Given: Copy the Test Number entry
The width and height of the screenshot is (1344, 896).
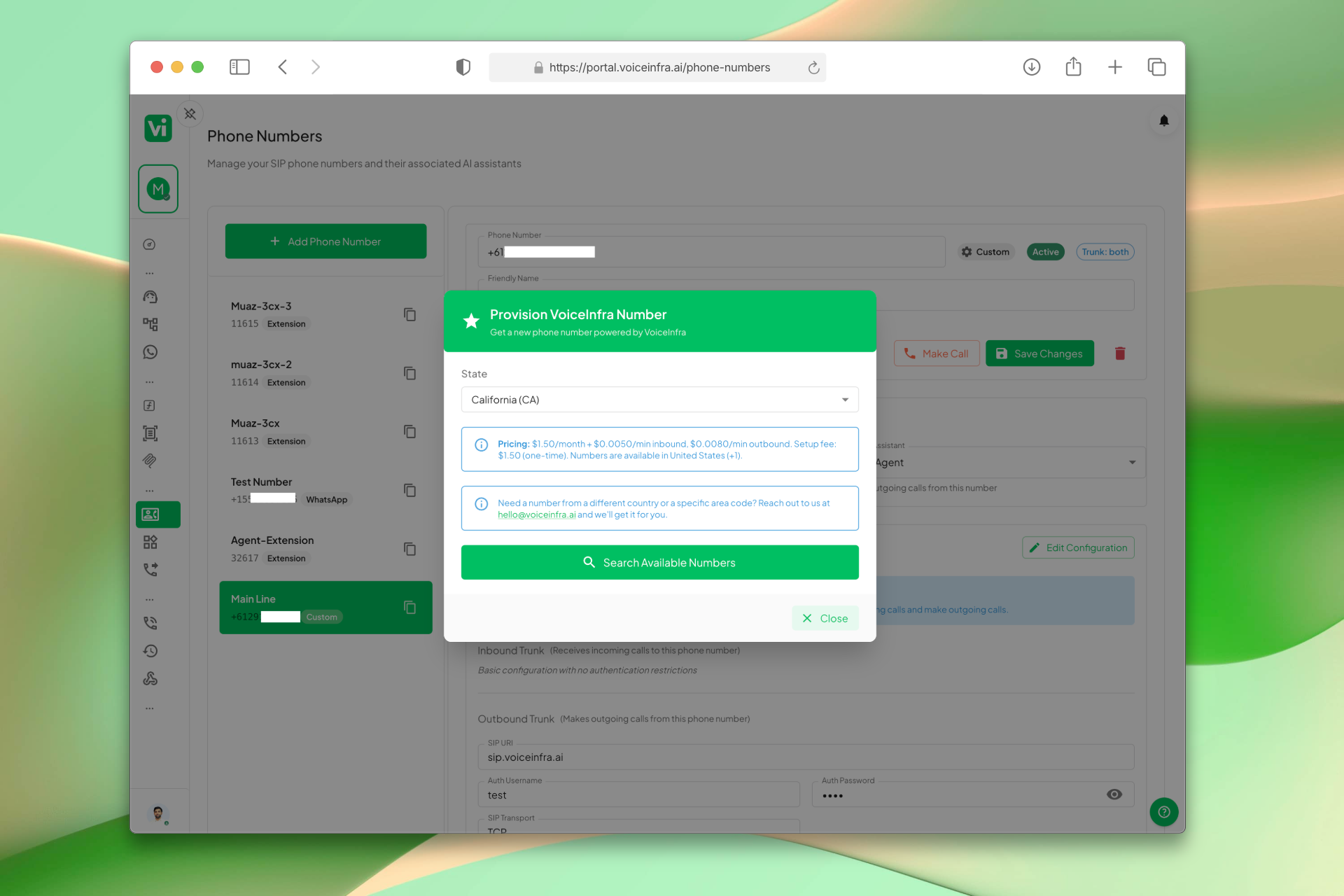Looking at the screenshot, I should point(410,490).
